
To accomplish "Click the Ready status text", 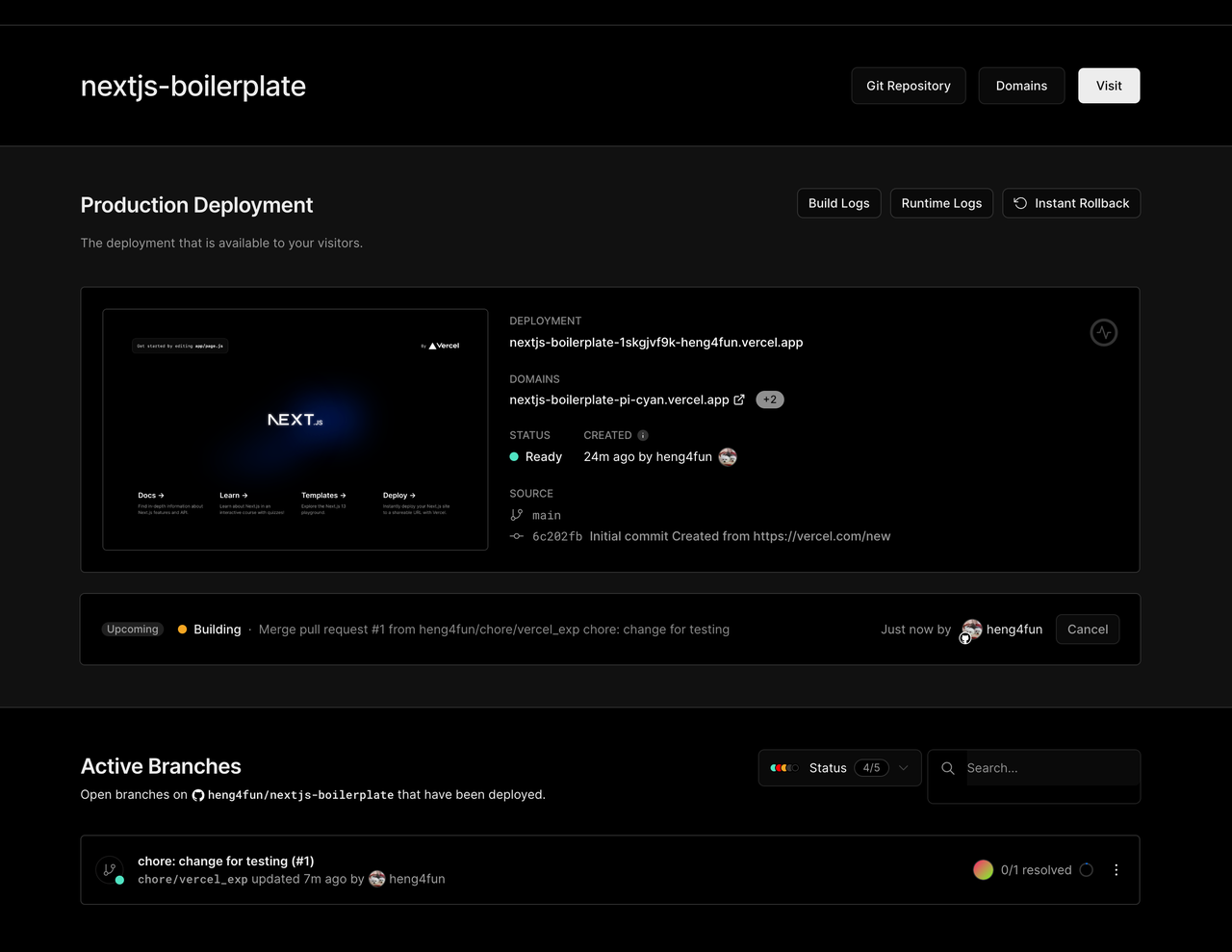I will 544,457.
